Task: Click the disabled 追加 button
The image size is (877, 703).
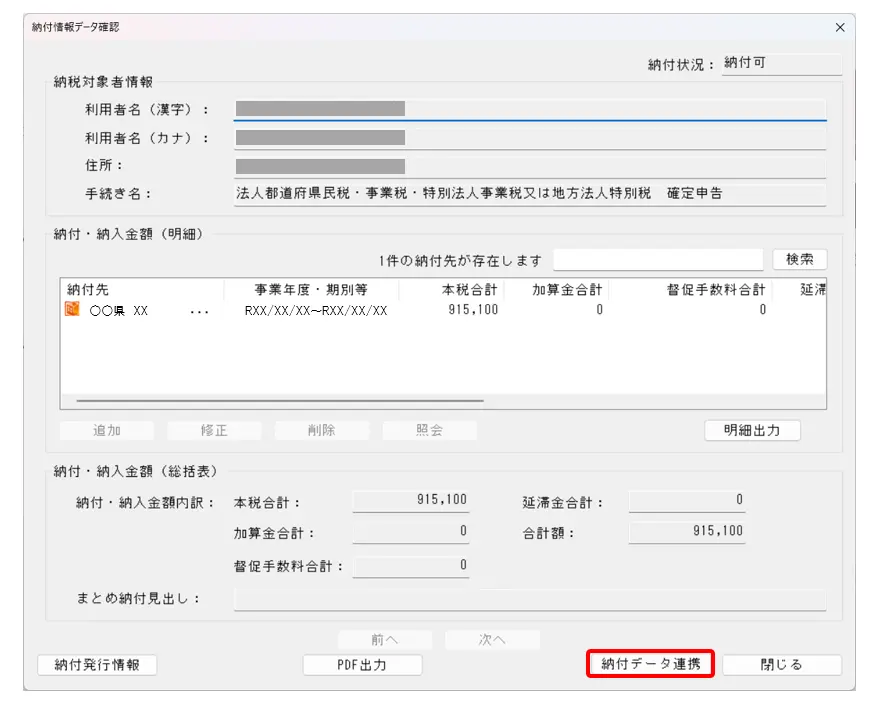Action: click(x=107, y=430)
